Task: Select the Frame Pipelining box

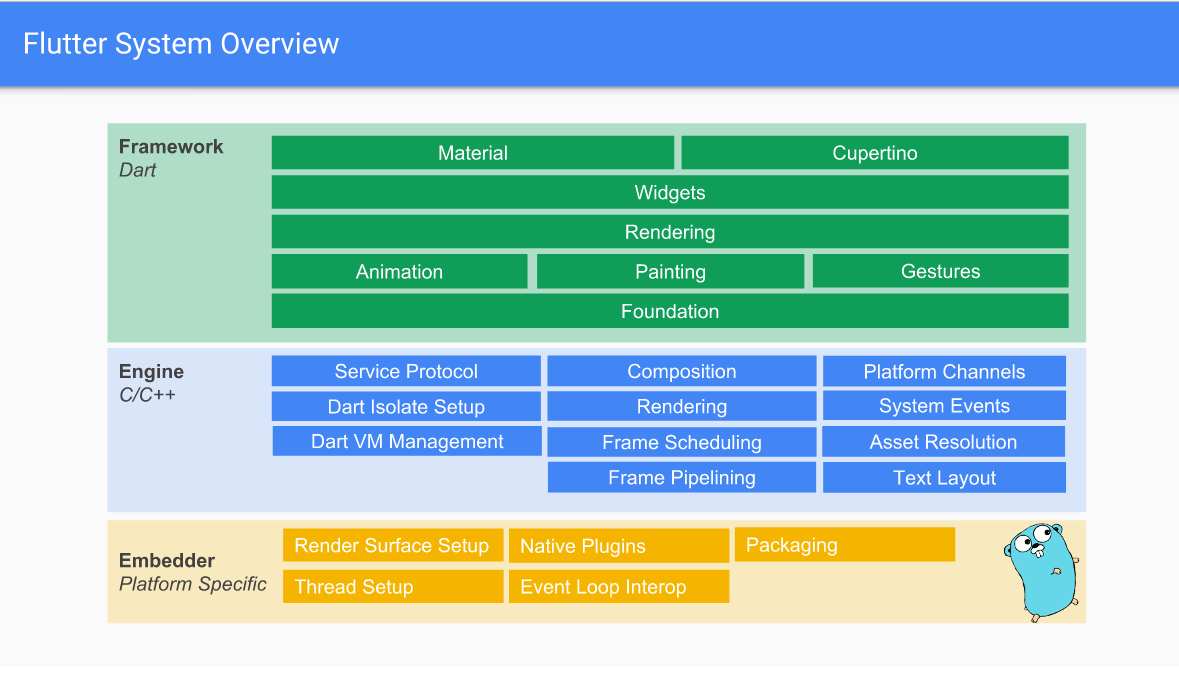Action: (x=682, y=478)
